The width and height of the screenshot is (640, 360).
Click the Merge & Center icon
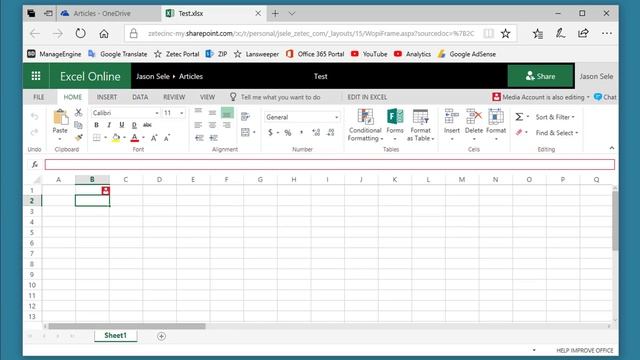(x=245, y=132)
